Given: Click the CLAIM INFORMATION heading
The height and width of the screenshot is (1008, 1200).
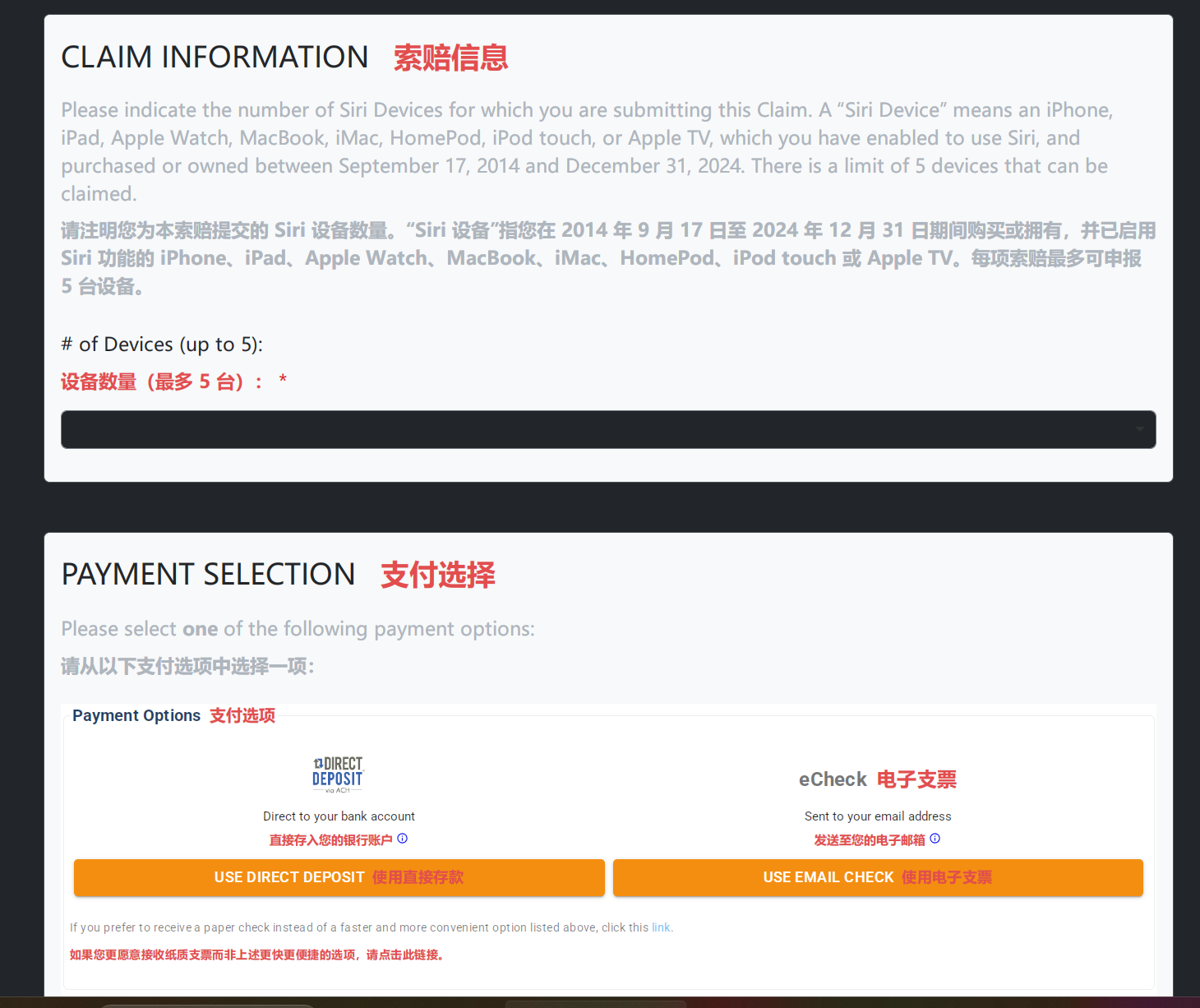Looking at the screenshot, I should click(215, 58).
